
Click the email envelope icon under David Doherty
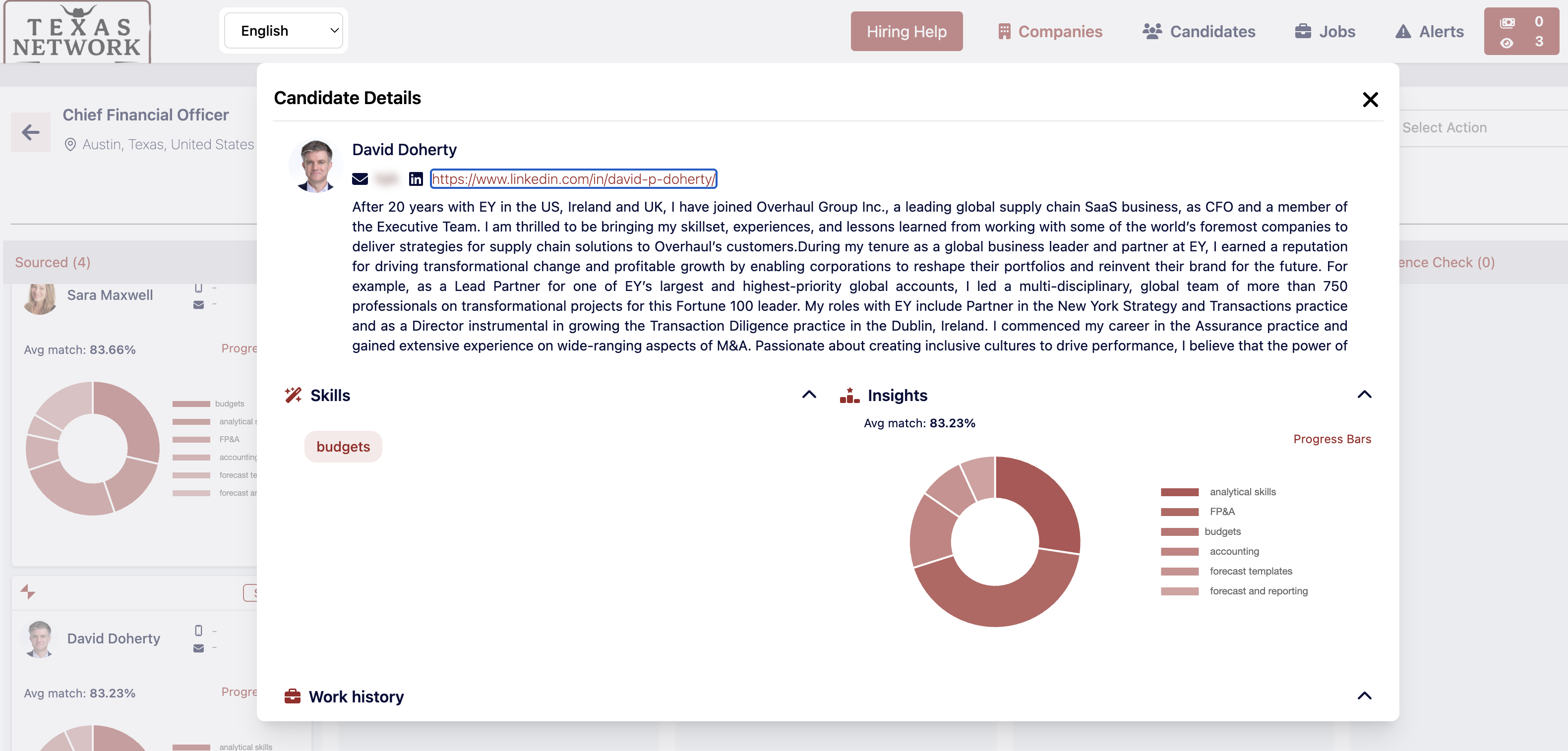[x=360, y=179]
